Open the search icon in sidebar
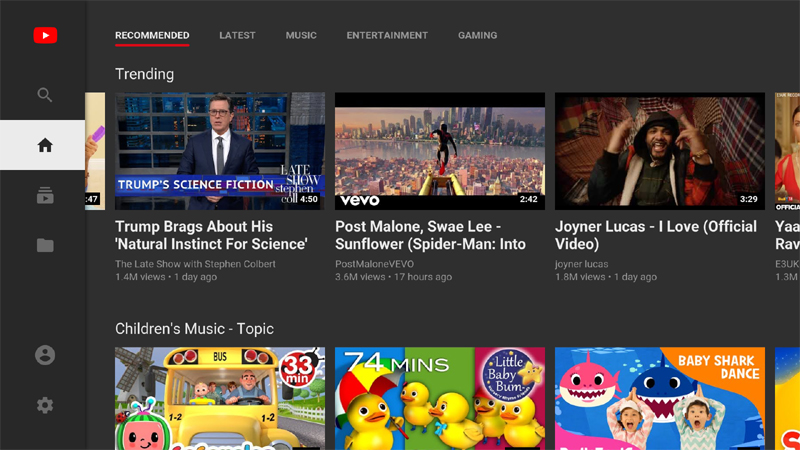Viewport: 800px width, 450px height. click(x=45, y=95)
